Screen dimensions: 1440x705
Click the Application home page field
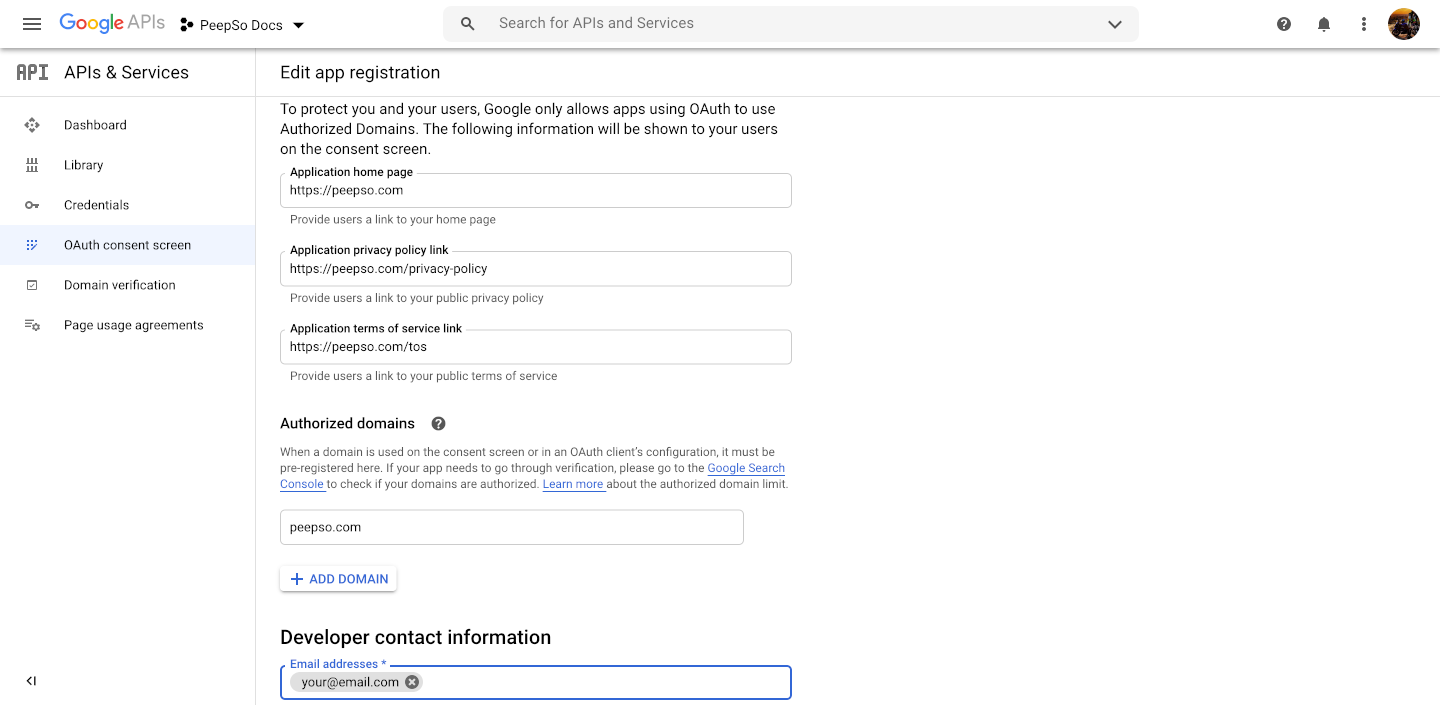pyautogui.click(x=536, y=190)
